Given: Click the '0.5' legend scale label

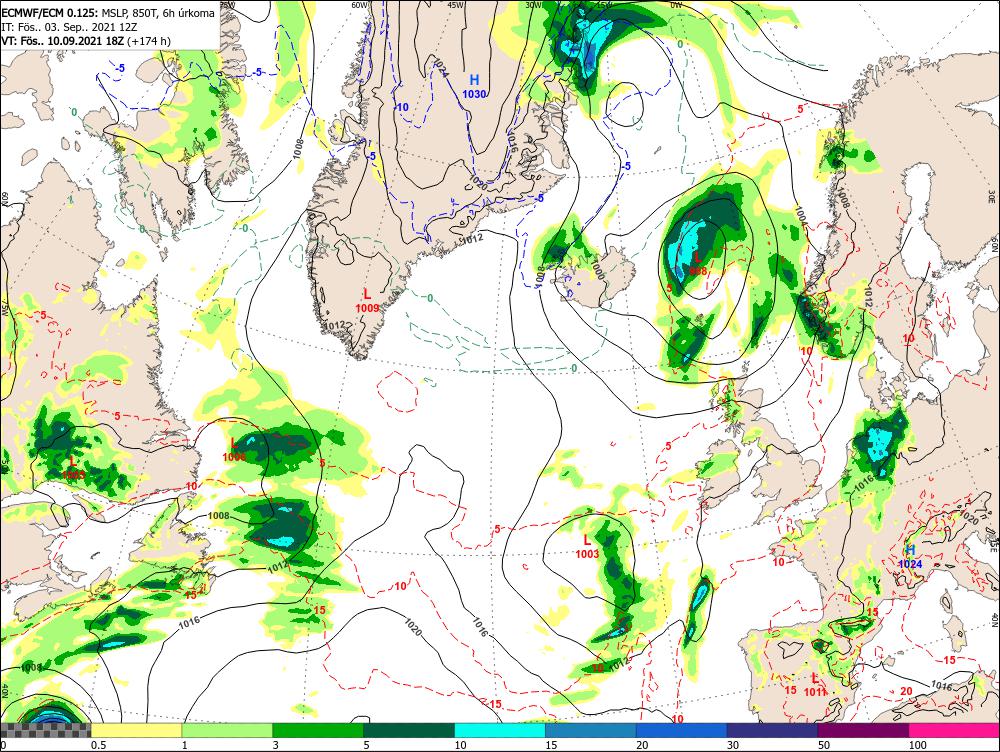Looking at the screenshot, I should pyautogui.click(x=98, y=745).
